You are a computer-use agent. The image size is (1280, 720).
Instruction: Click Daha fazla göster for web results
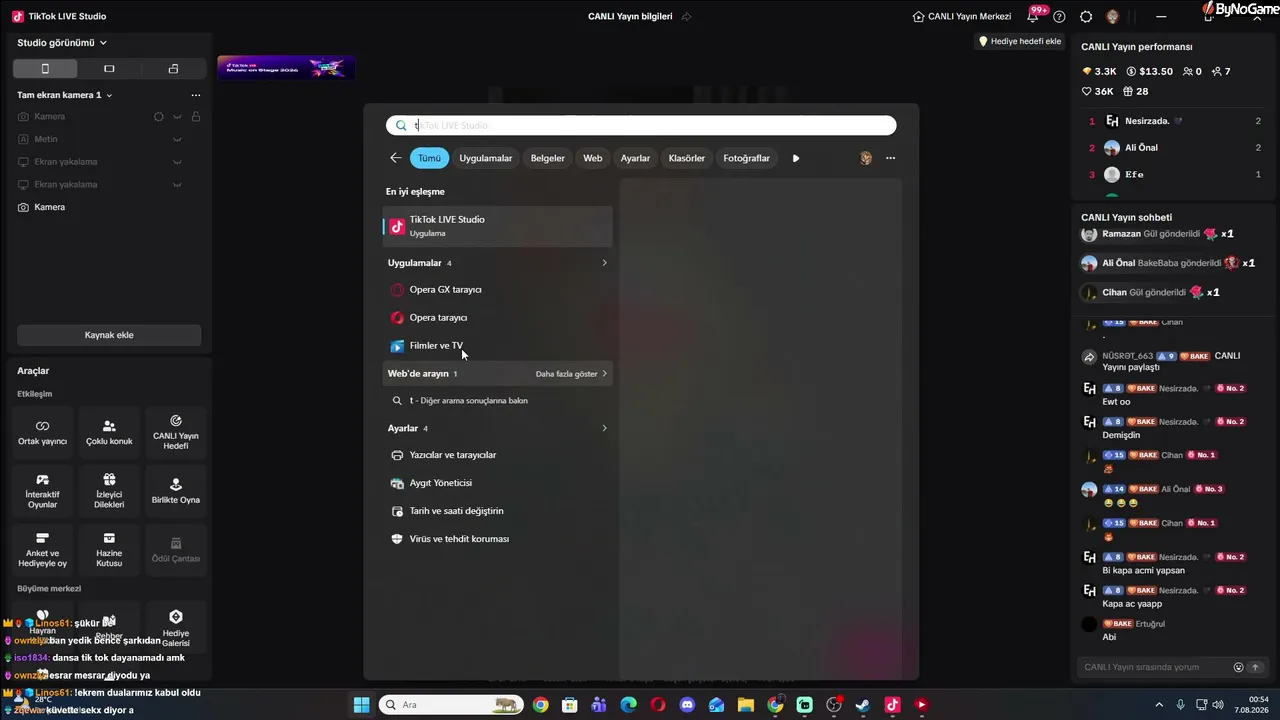[571, 374]
